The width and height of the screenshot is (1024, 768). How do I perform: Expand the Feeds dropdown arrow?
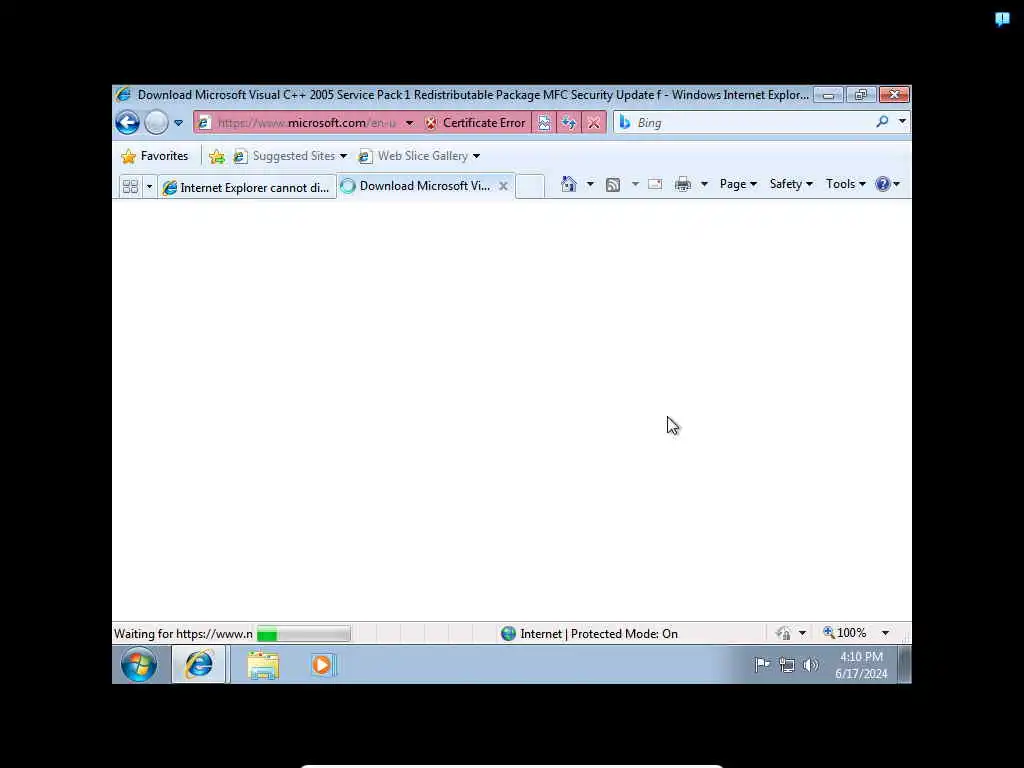pos(635,185)
